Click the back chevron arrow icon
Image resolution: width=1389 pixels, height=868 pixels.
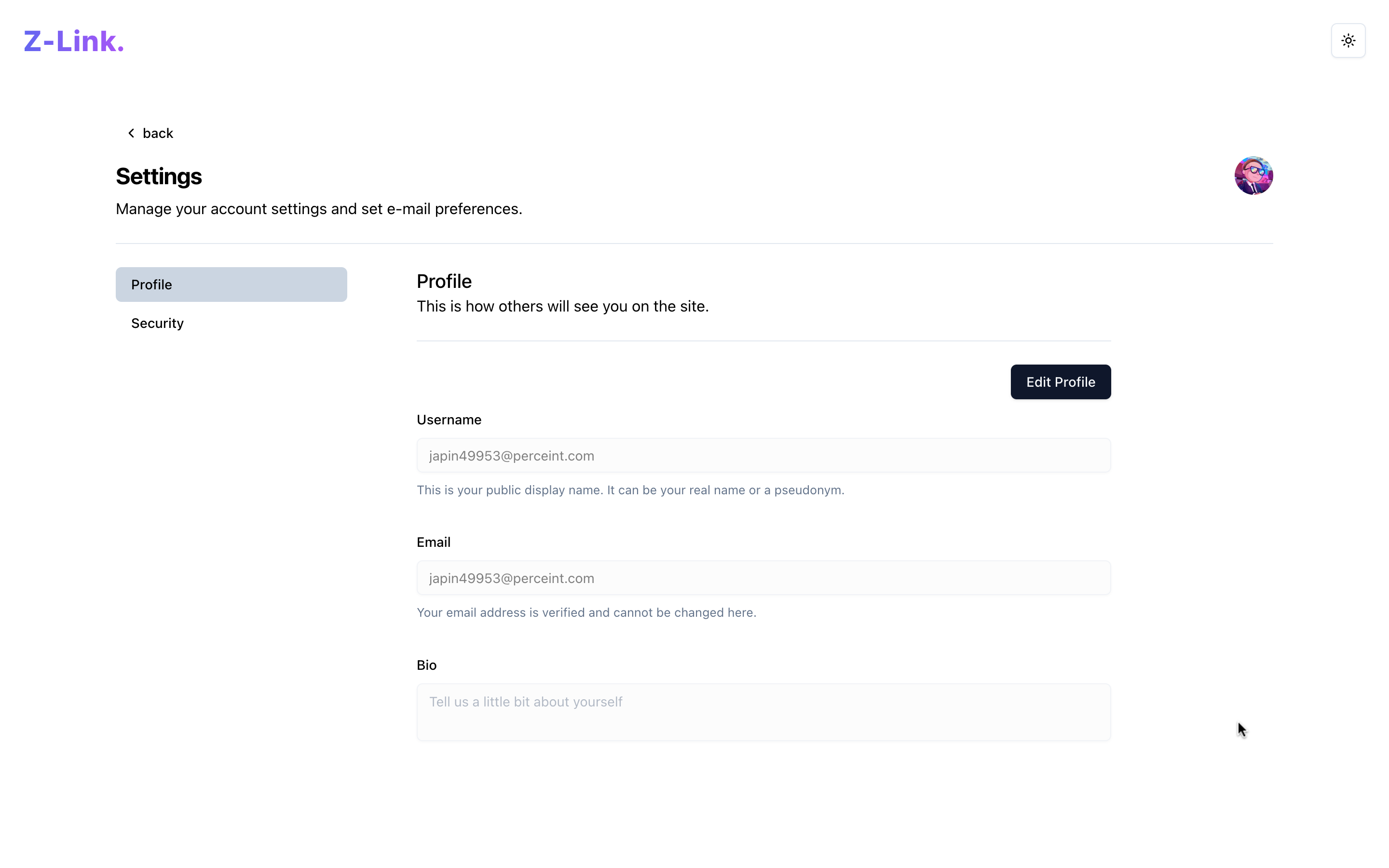click(x=132, y=133)
